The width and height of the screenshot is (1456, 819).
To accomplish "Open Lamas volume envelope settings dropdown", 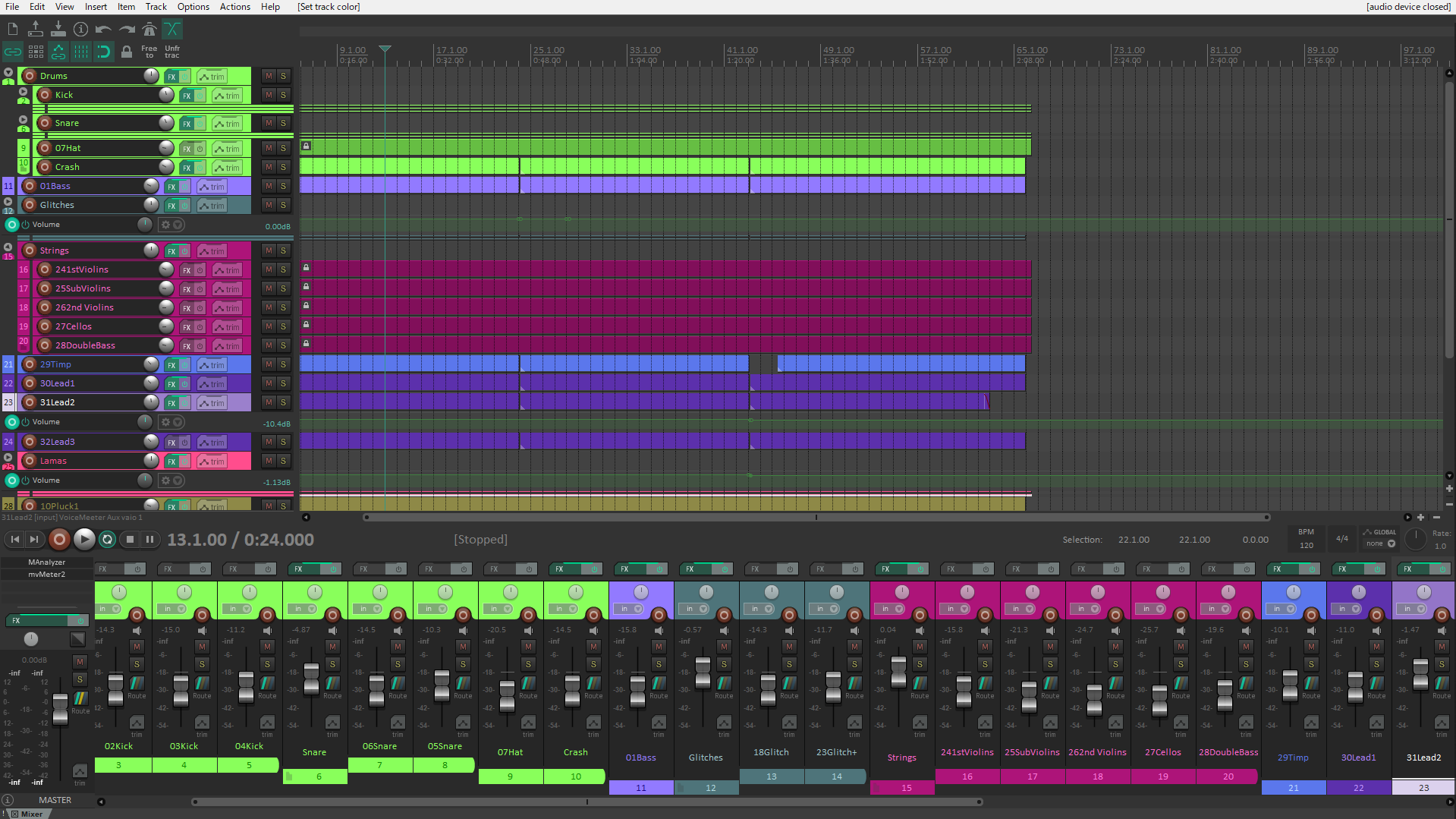I will (x=171, y=480).
